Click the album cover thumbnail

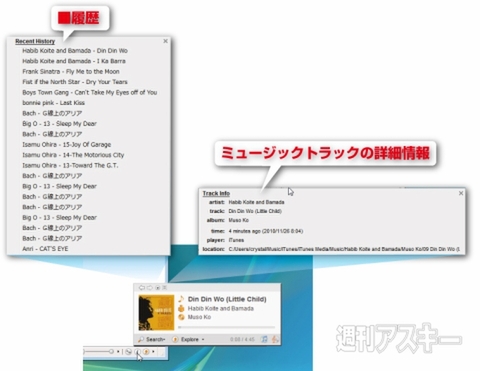coord(156,312)
